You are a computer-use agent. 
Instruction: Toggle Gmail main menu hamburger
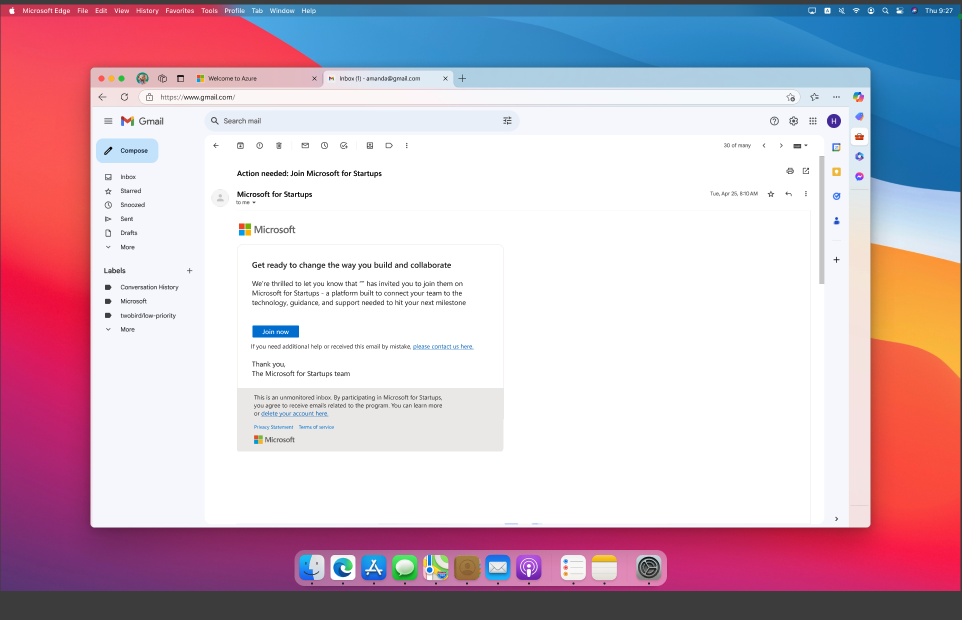pyautogui.click(x=108, y=121)
